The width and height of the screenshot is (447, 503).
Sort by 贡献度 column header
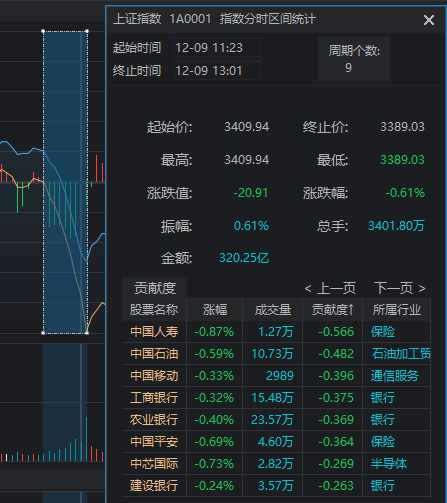pyautogui.click(x=332, y=310)
